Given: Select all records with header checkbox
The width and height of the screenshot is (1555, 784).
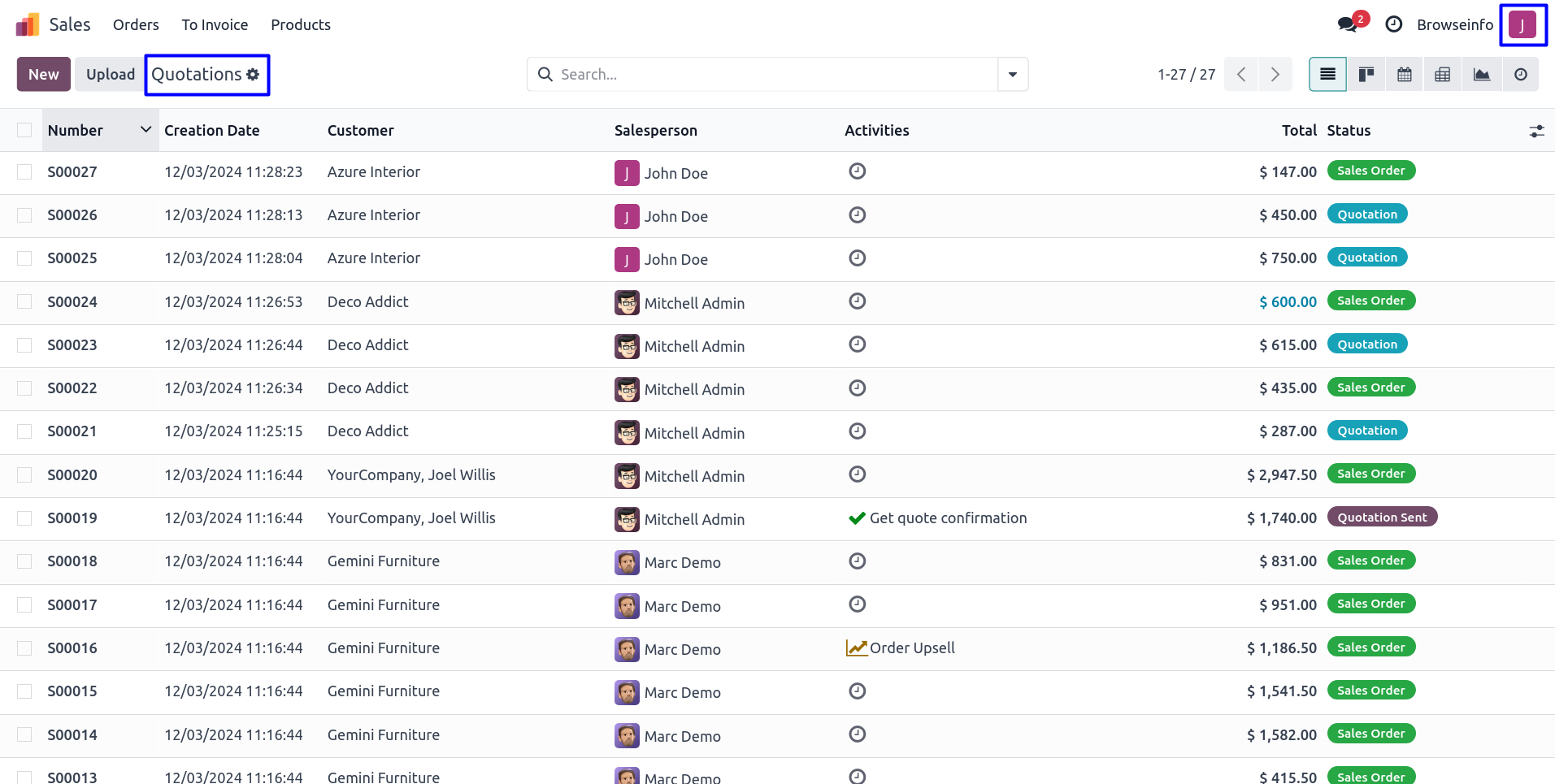Looking at the screenshot, I should pos(24,130).
